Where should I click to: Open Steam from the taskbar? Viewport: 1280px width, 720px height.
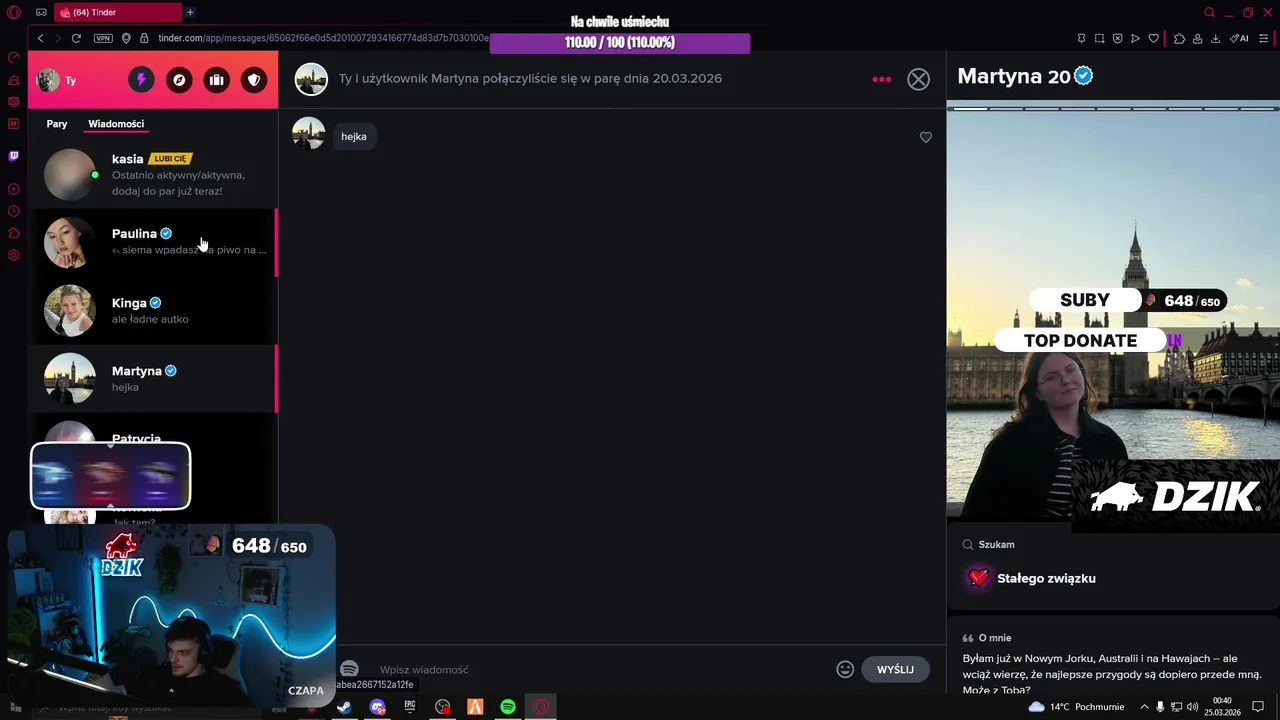pos(344,707)
